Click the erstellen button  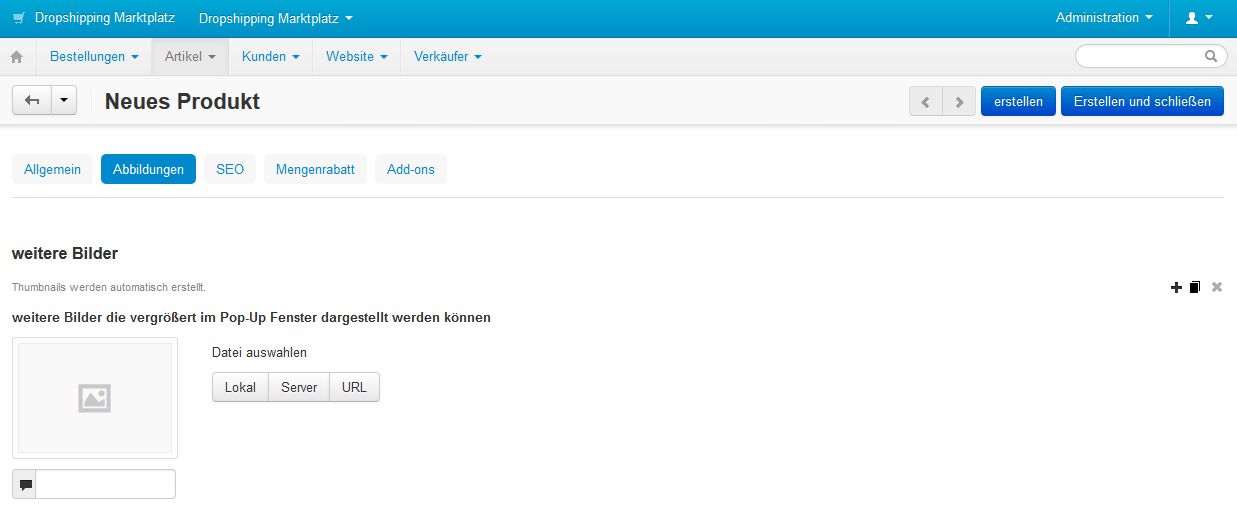(x=1018, y=101)
